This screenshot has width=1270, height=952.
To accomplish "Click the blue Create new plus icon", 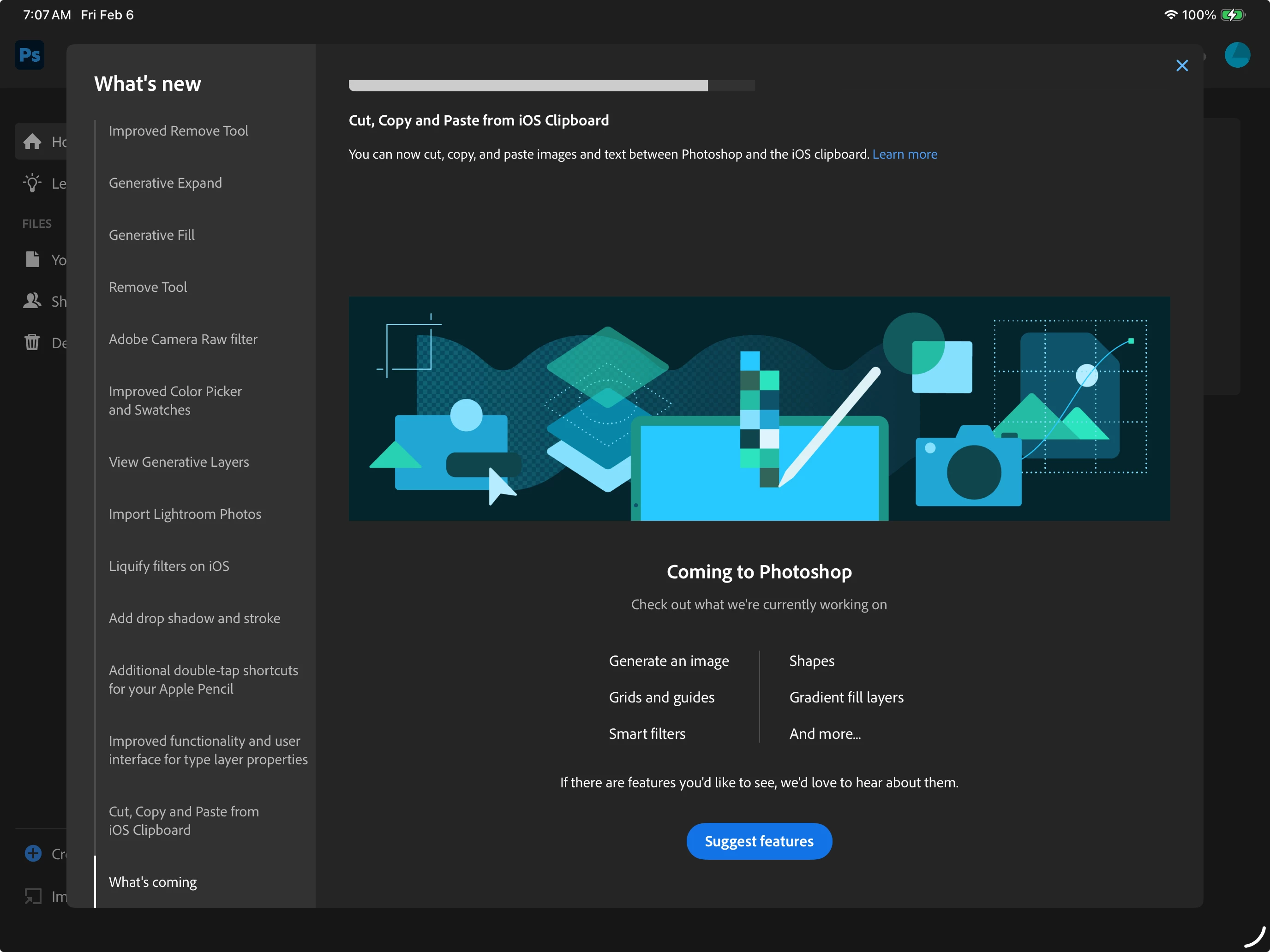I will [x=33, y=853].
